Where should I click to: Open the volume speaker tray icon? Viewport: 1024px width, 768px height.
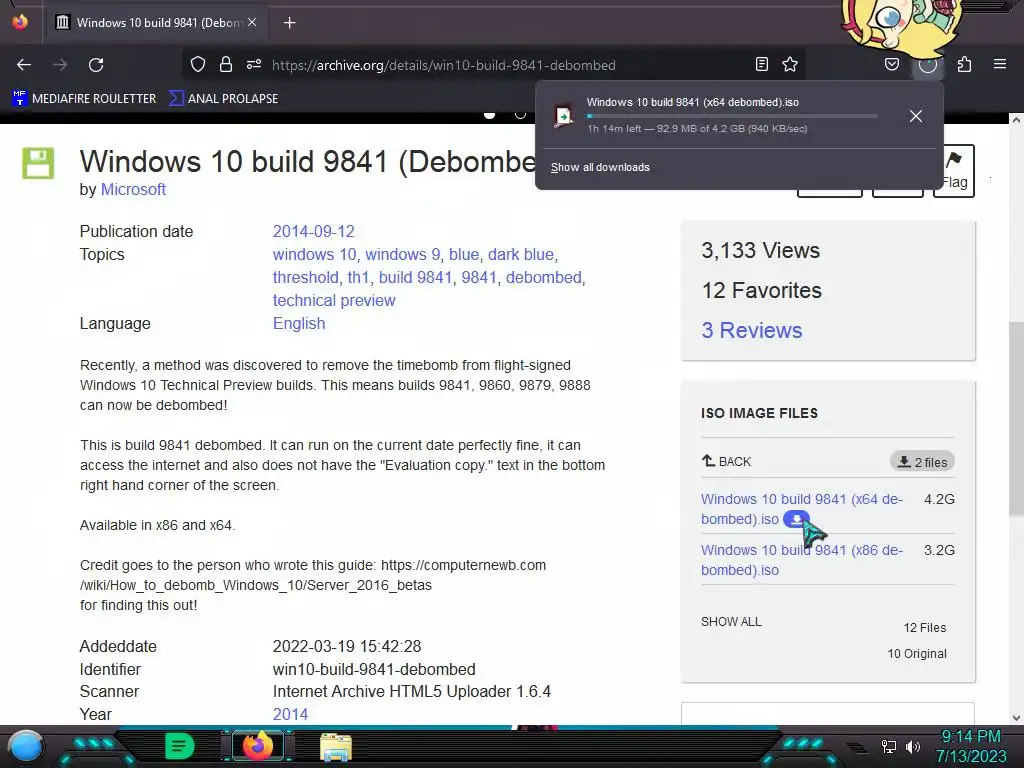(x=913, y=746)
